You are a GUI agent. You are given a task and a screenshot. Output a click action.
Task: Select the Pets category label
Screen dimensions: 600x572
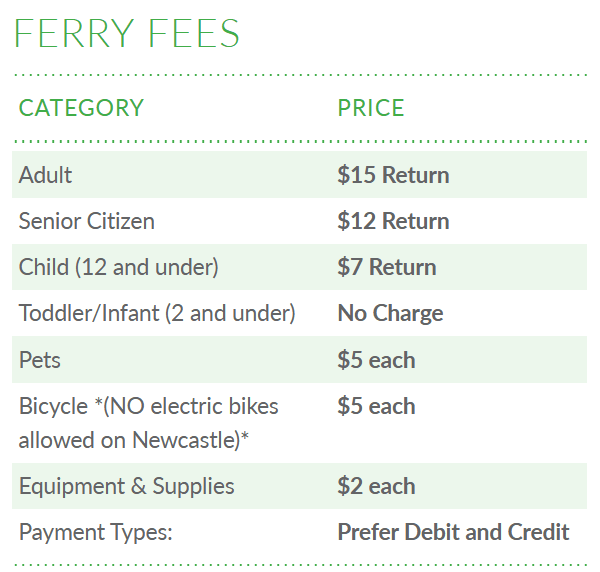[x=41, y=360]
